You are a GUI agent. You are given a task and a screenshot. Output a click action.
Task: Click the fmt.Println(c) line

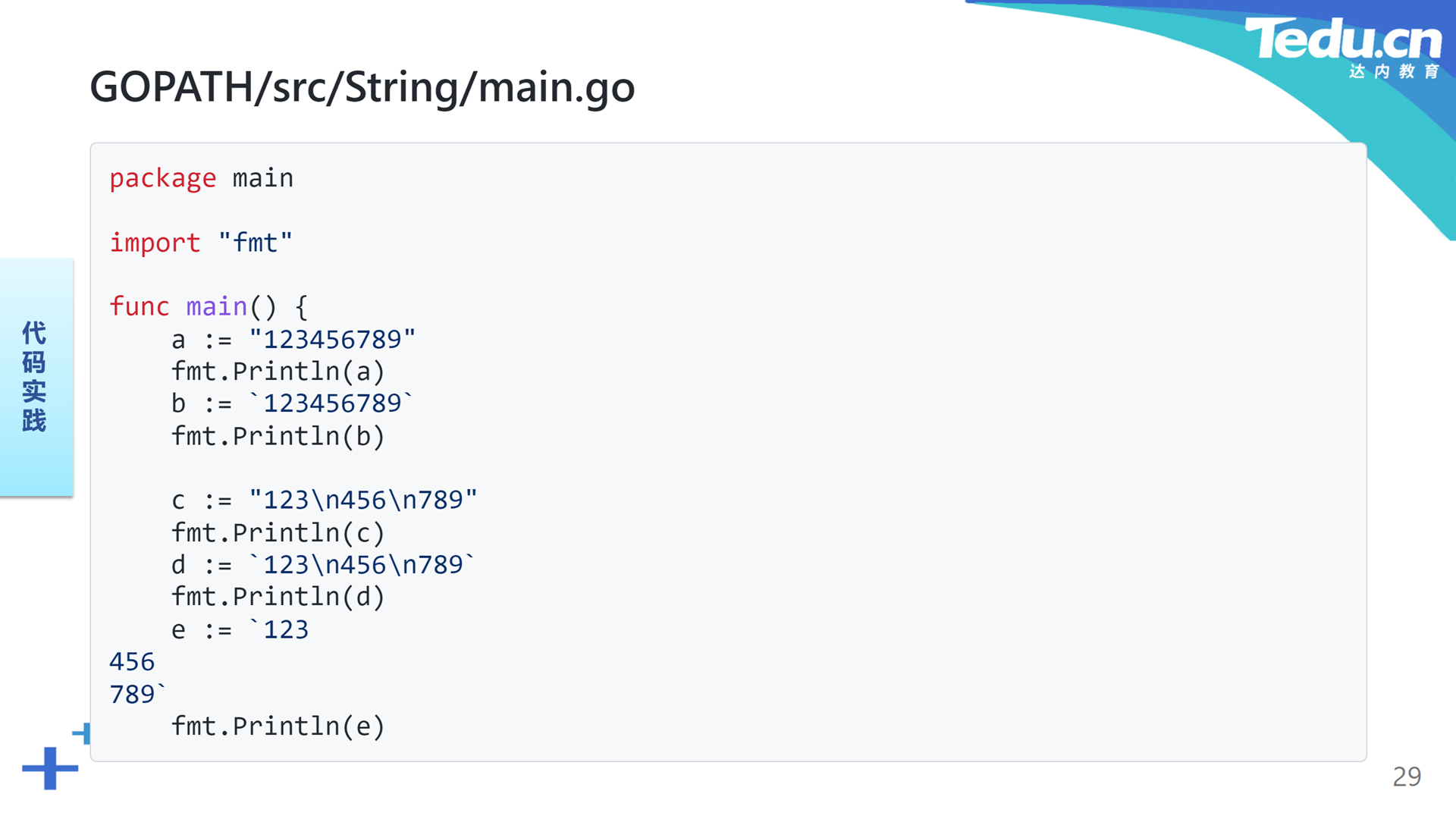click(278, 532)
